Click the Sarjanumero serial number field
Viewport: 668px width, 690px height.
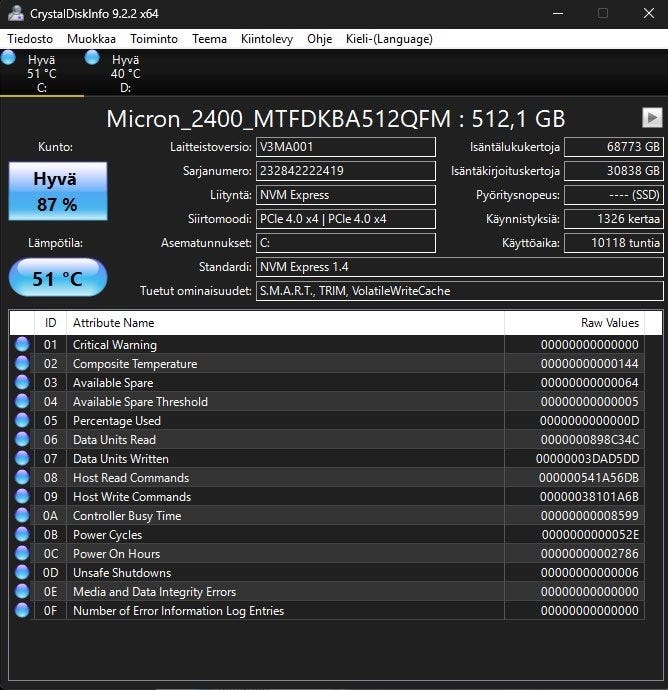[346, 171]
